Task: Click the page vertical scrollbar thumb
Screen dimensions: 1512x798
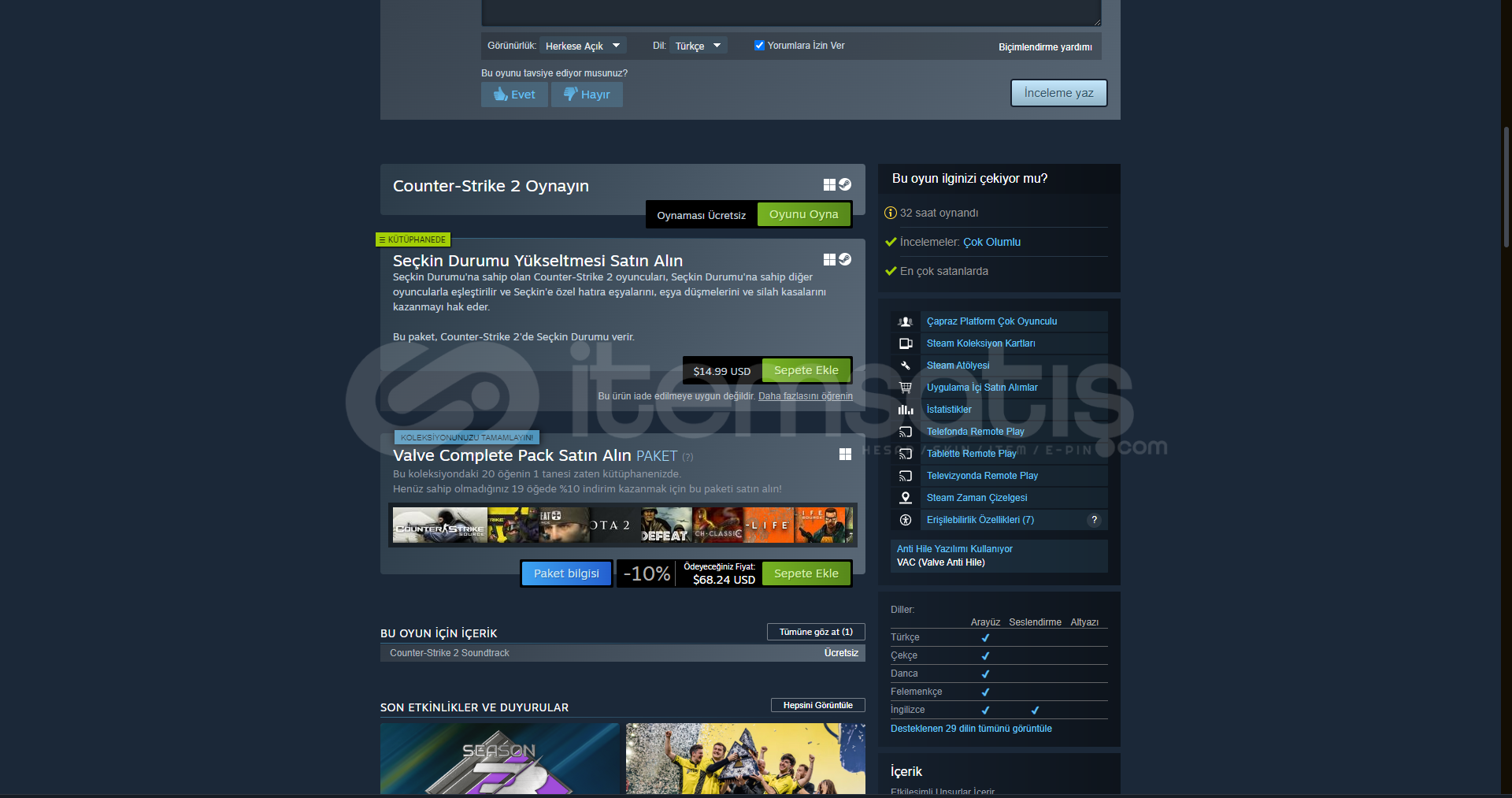Action: [x=1506, y=187]
